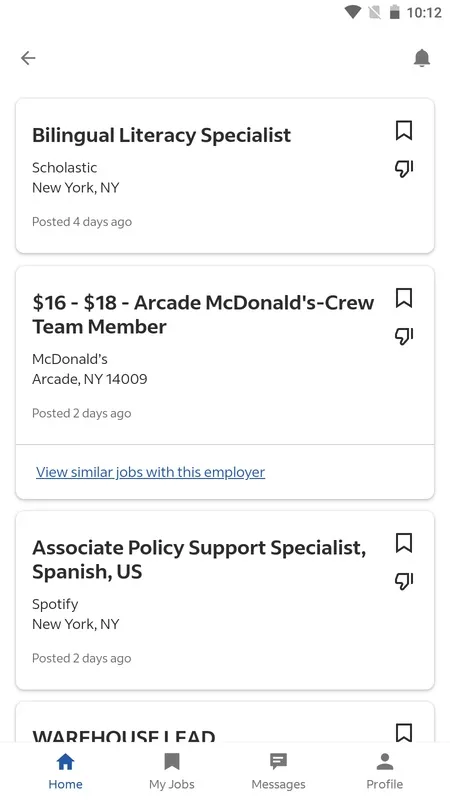Tap the battery status icon

tap(394, 12)
